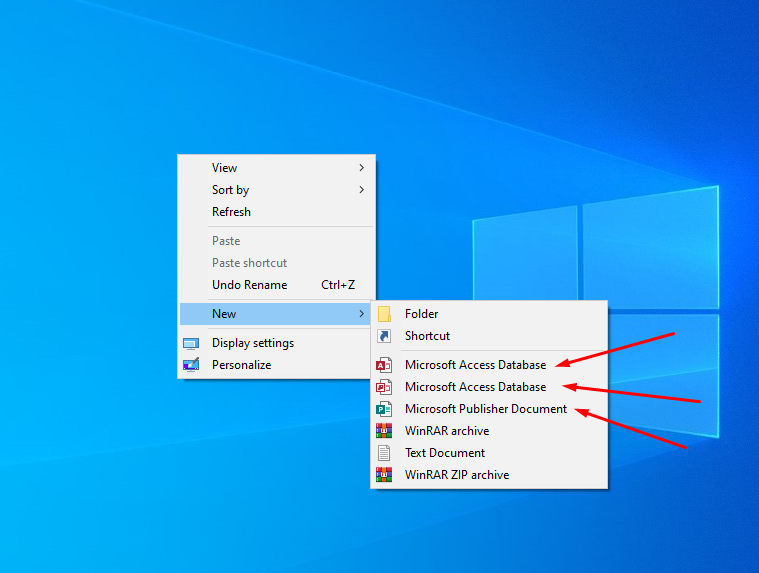Choose Refresh from the context menu
Image resolution: width=759 pixels, height=573 pixels.
pos(276,211)
